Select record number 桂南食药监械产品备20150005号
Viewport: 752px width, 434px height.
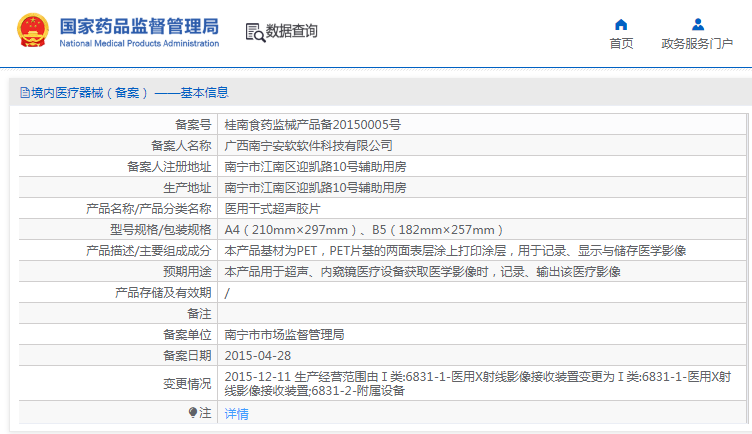point(313,125)
